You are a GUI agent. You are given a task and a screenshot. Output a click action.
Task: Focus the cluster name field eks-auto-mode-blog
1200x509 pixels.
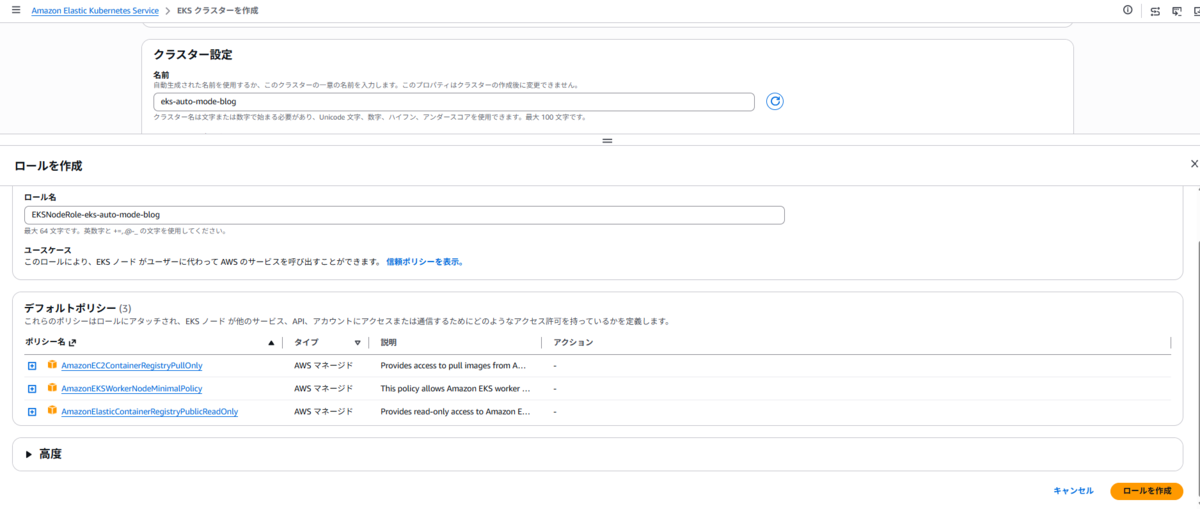coord(454,101)
